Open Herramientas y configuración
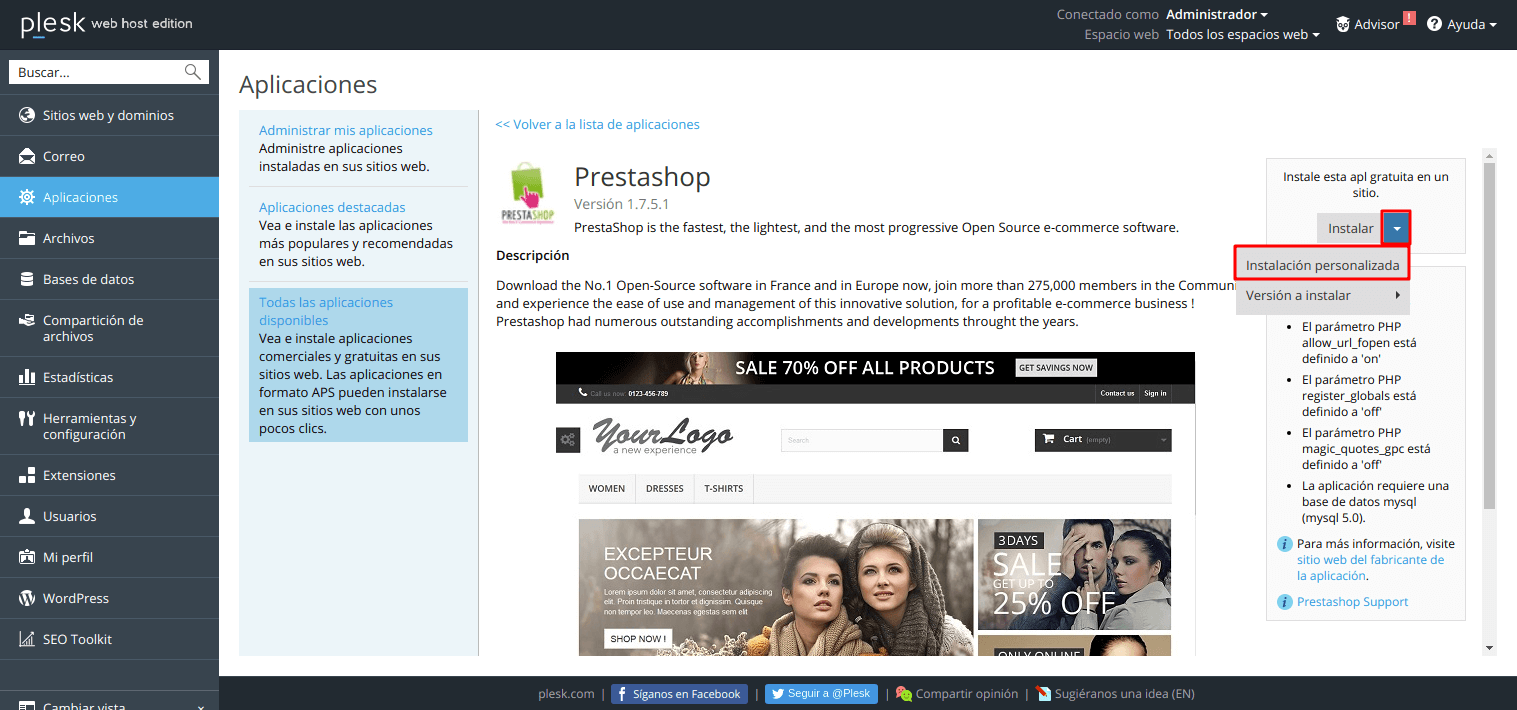This screenshot has height=710, width=1517. click(x=90, y=425)
